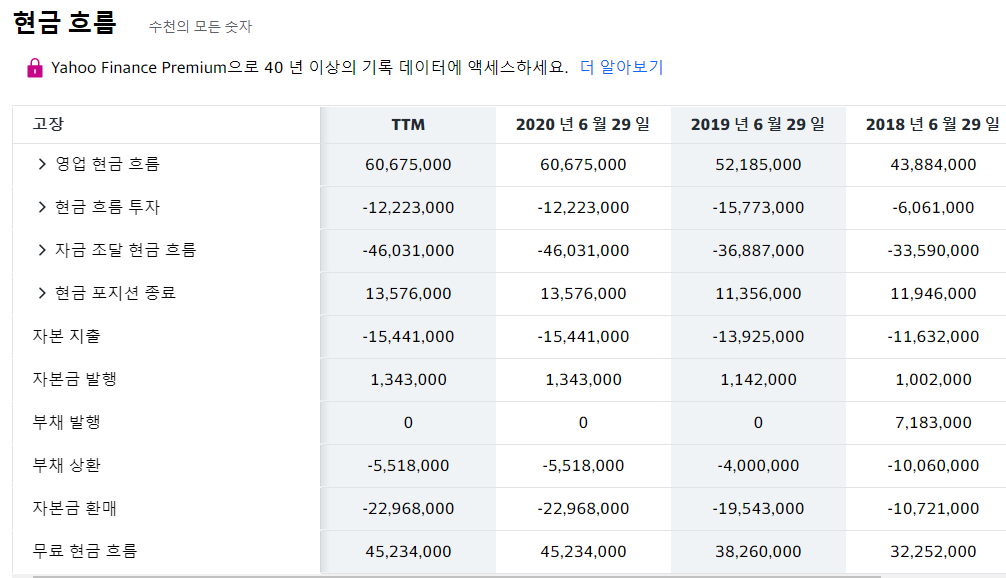Click the value -15,773,000
Viewport: 1006px width, 578px height.
tap(758, 208)
